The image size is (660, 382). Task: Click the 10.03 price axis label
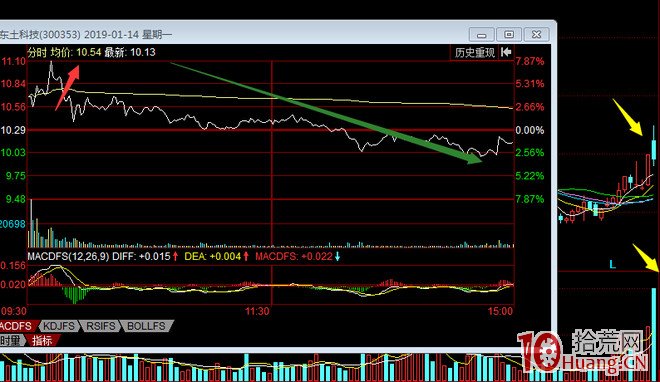(x=13, y=152)
